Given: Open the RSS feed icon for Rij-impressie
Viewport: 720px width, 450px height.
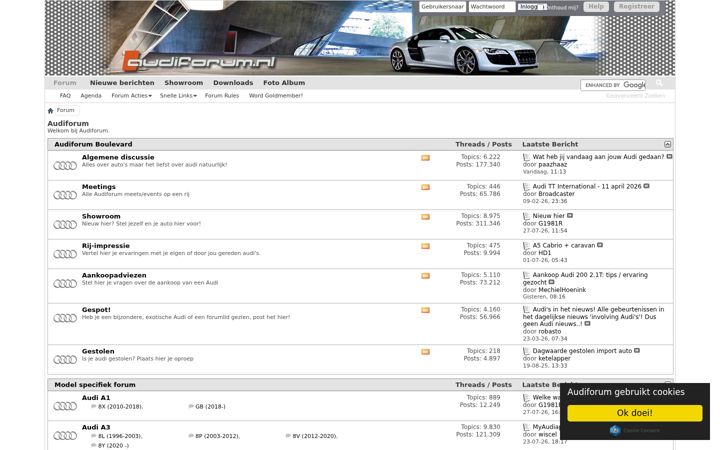Looking at the screenshot, I should (426, 246).
